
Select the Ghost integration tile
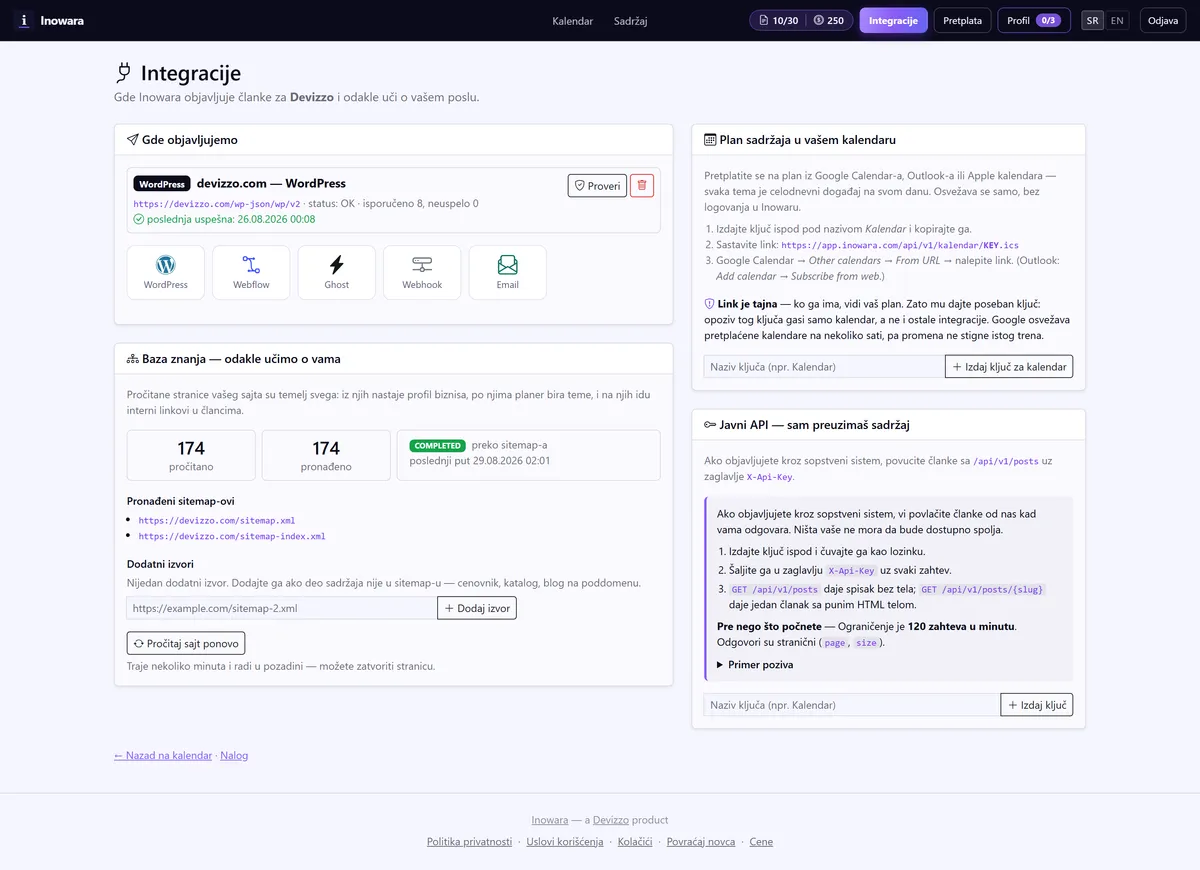point(337,272)
